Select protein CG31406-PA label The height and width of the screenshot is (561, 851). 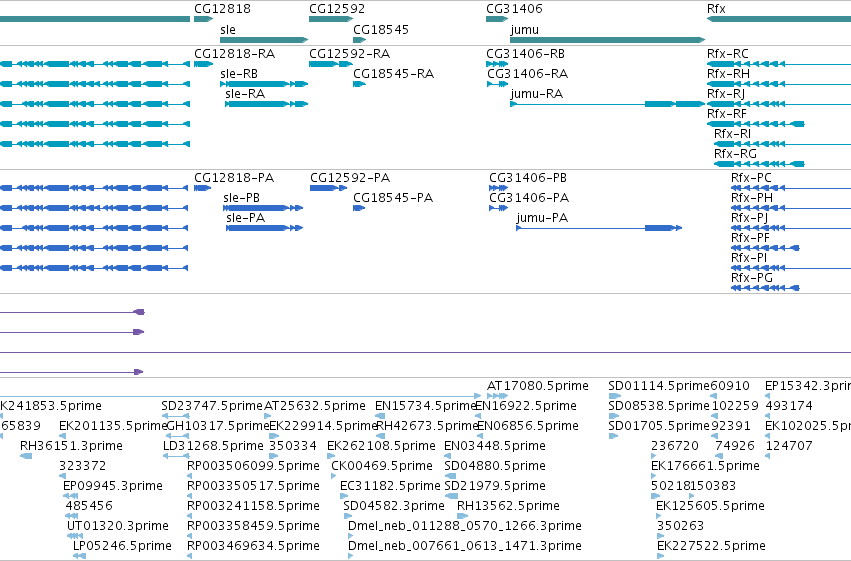pos(529,198)
